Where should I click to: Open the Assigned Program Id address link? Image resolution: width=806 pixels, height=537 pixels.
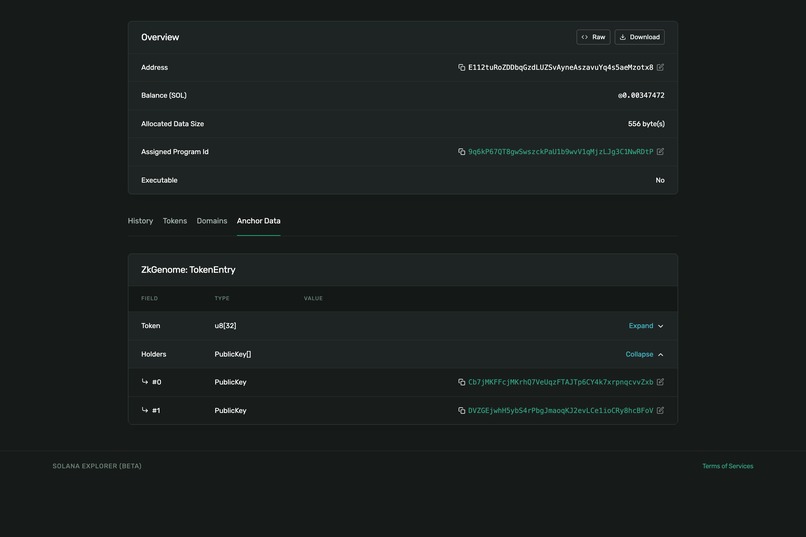(x=560, y=152)
